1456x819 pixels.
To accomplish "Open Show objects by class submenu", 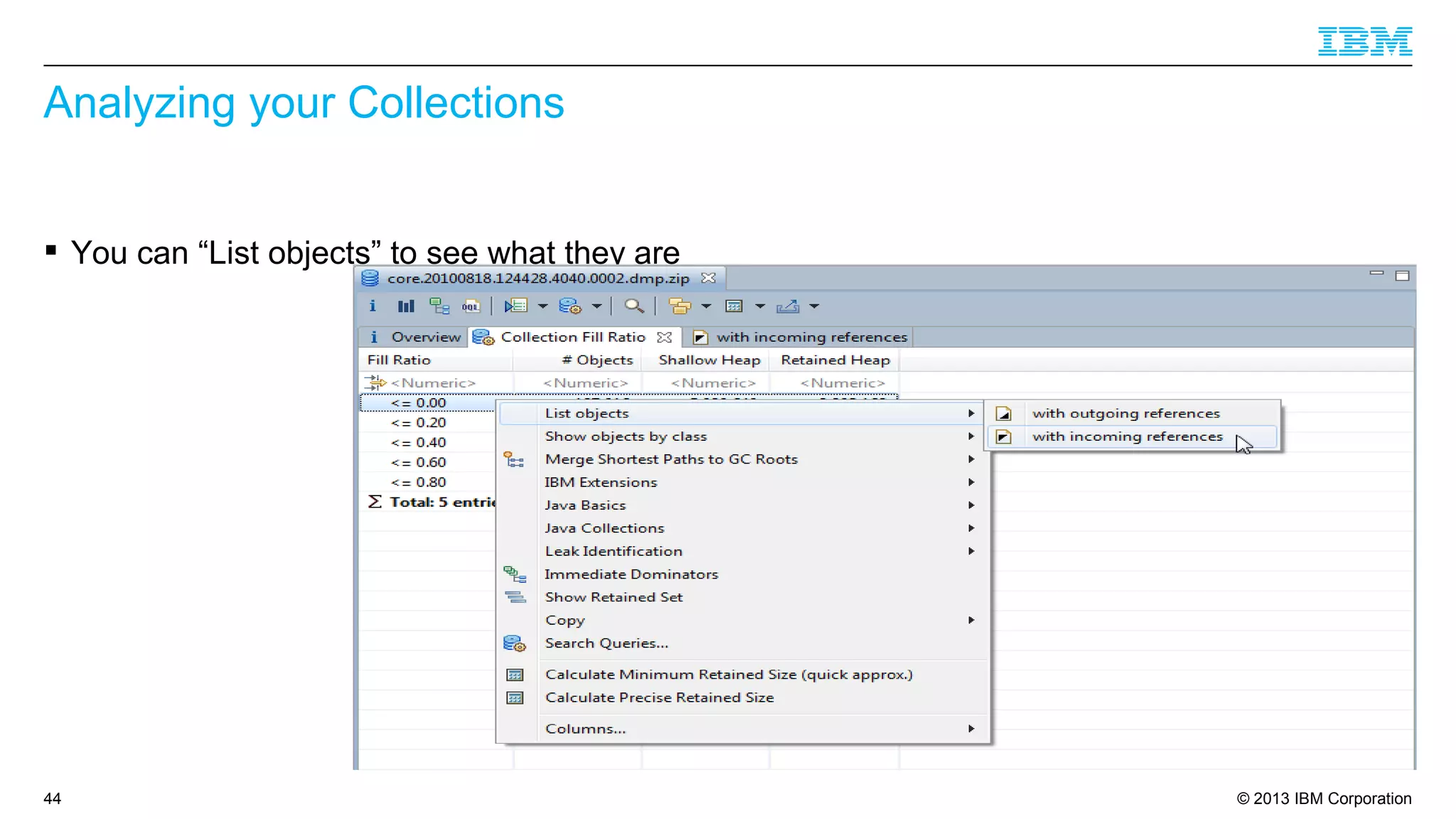I will point(742,437).
